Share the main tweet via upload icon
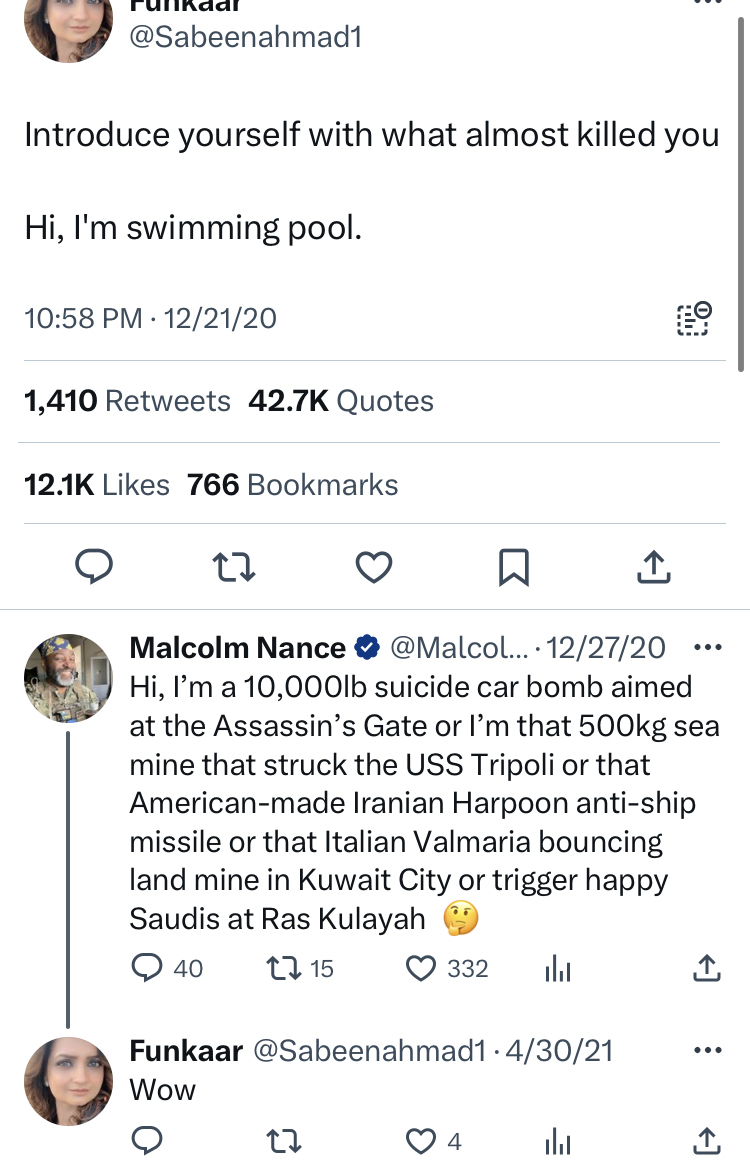 click(x=653, y=568)
